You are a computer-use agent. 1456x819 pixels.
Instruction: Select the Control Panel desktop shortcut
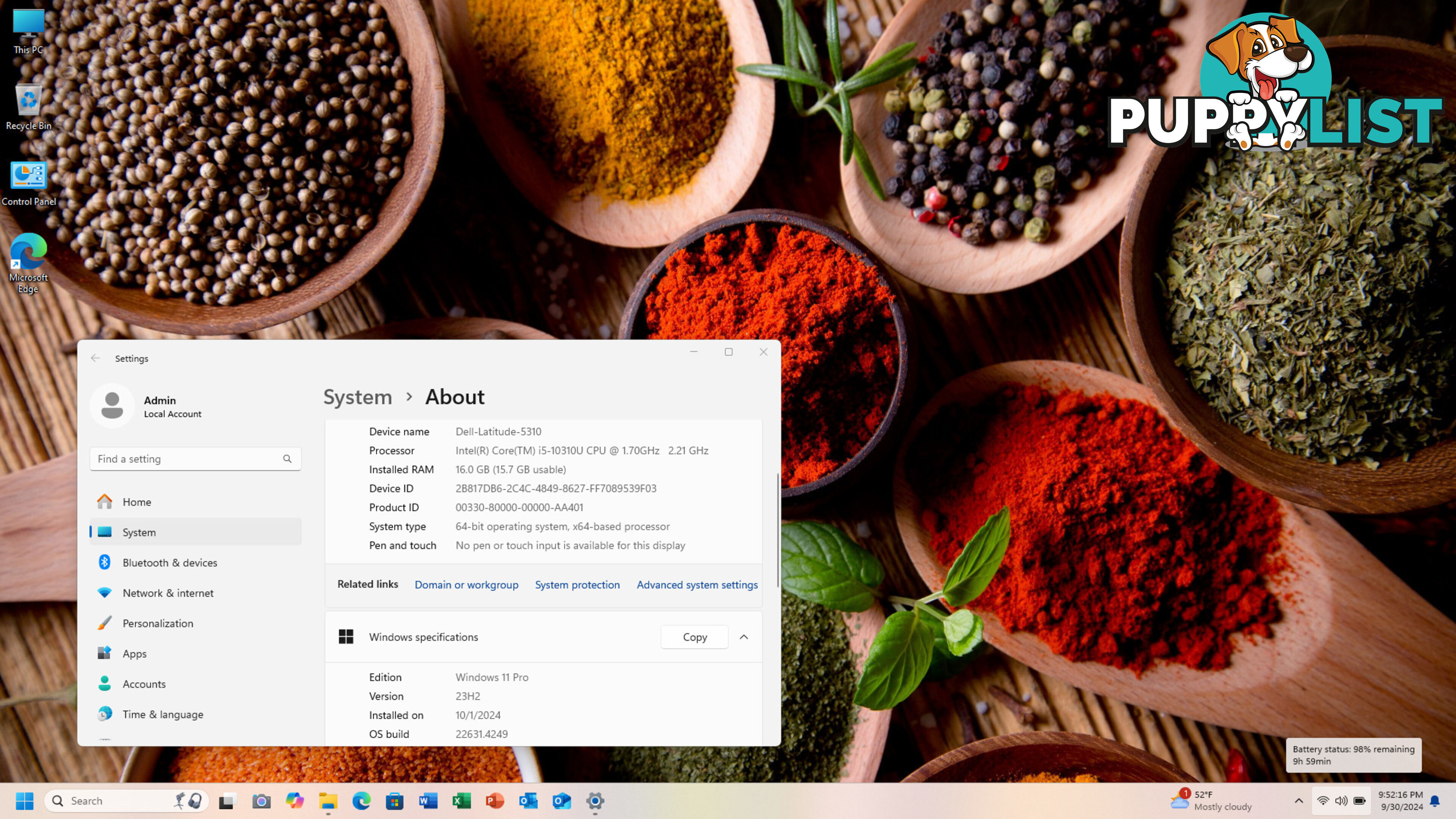[28, 184]
